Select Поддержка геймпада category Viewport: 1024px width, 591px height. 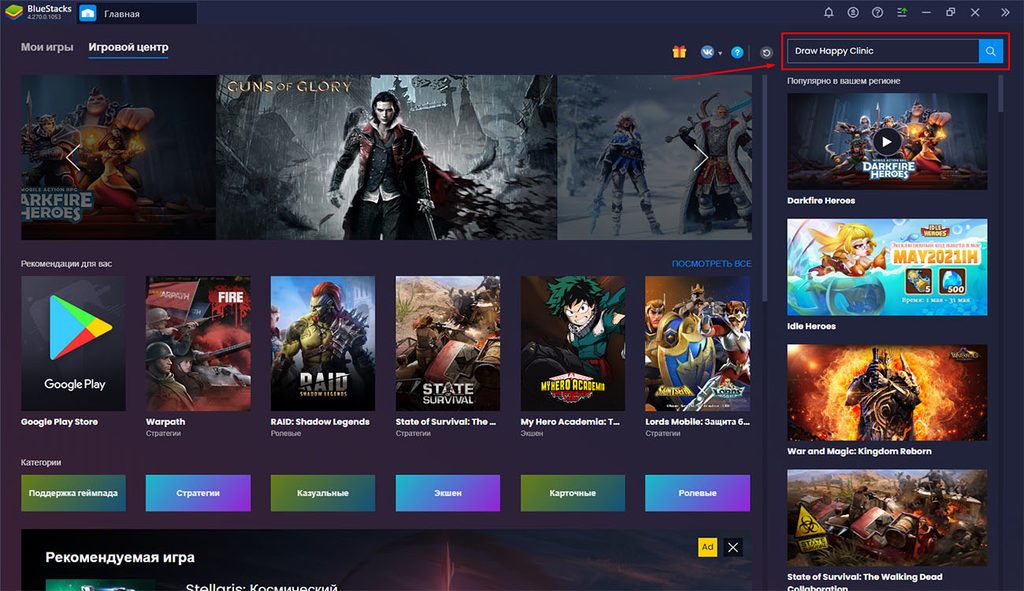coord(73,493)
